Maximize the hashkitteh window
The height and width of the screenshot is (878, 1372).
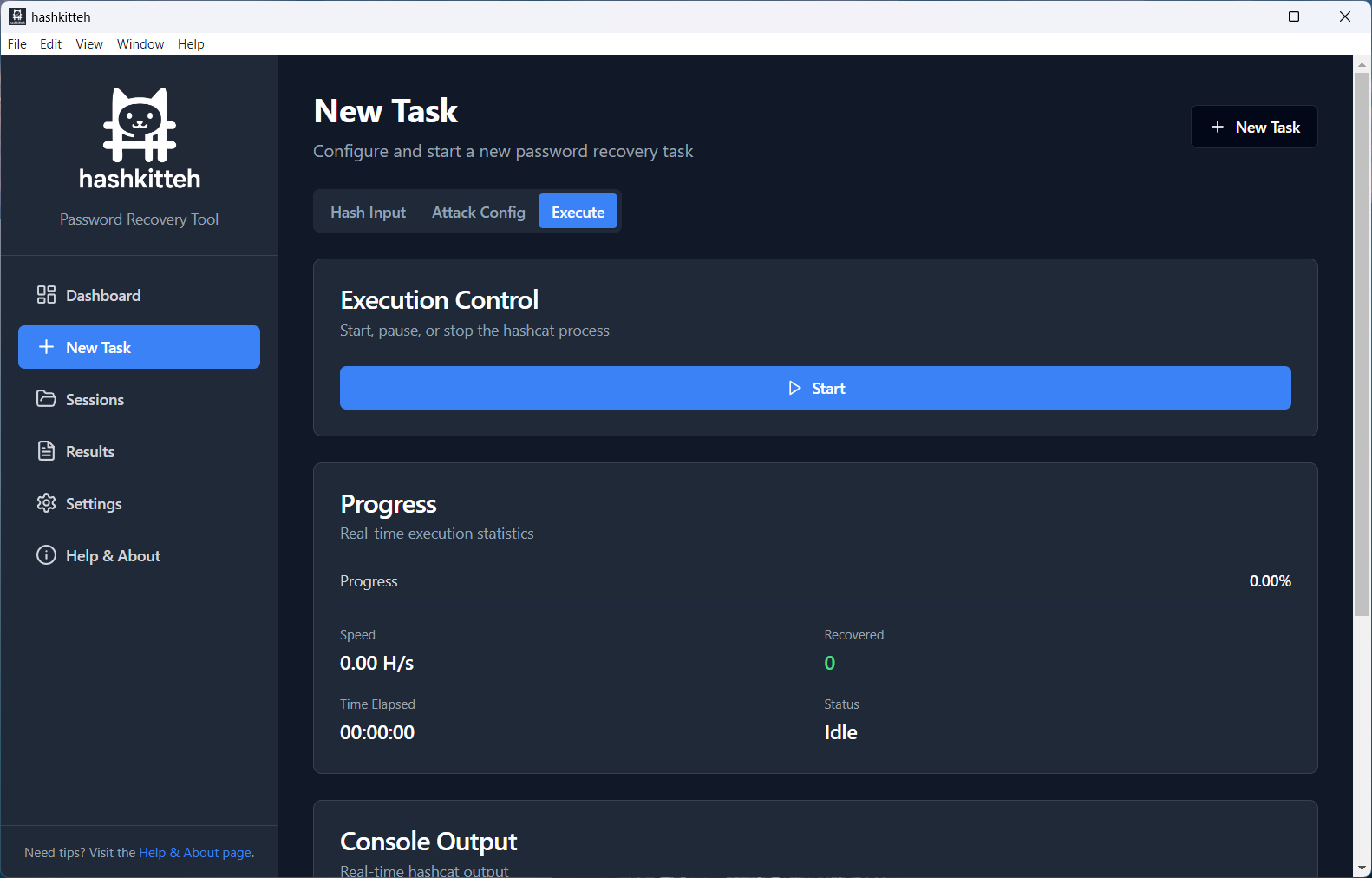point(1294,16)
